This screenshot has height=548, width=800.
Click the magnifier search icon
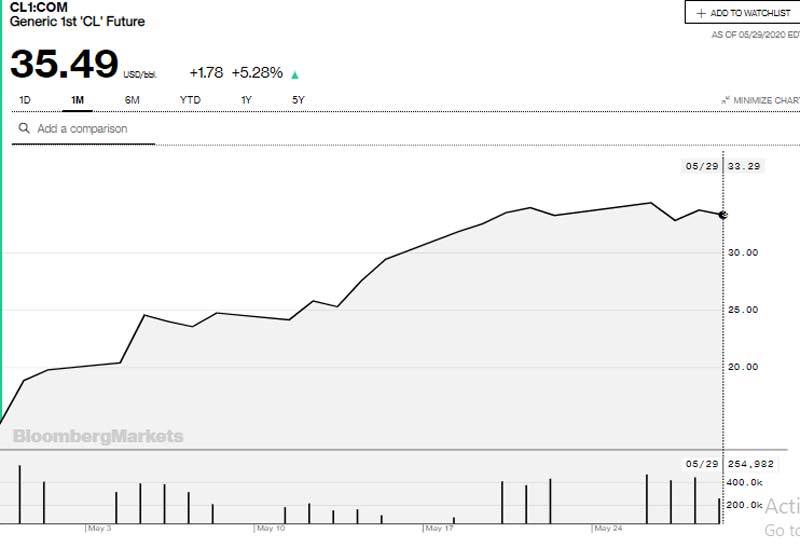(x=22, y=129)
